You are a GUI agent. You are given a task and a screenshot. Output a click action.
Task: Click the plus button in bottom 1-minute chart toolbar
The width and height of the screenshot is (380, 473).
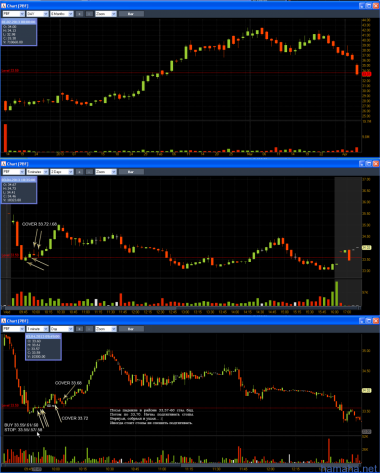[79, 329]
